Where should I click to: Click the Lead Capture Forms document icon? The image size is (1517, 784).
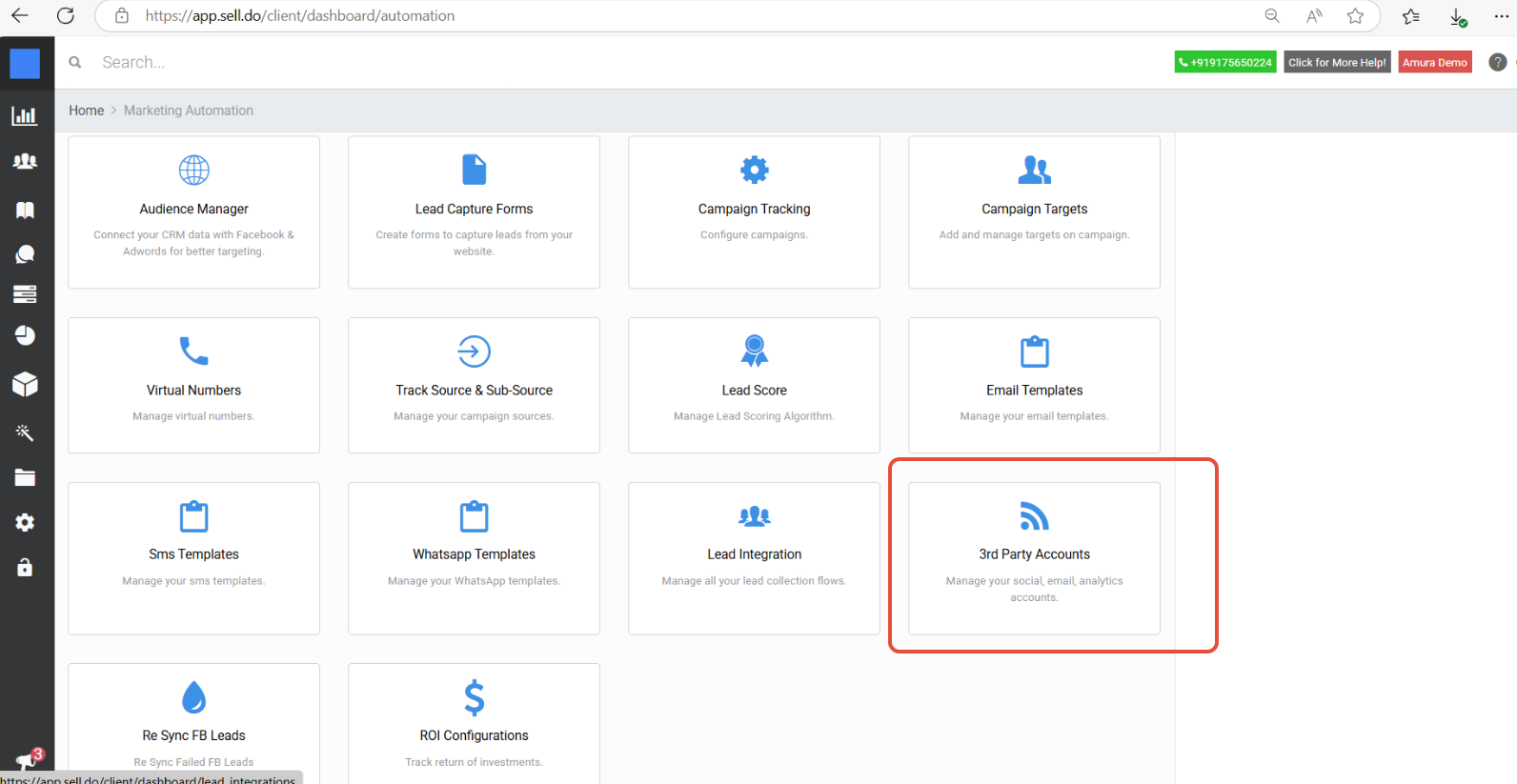point(474,170)
